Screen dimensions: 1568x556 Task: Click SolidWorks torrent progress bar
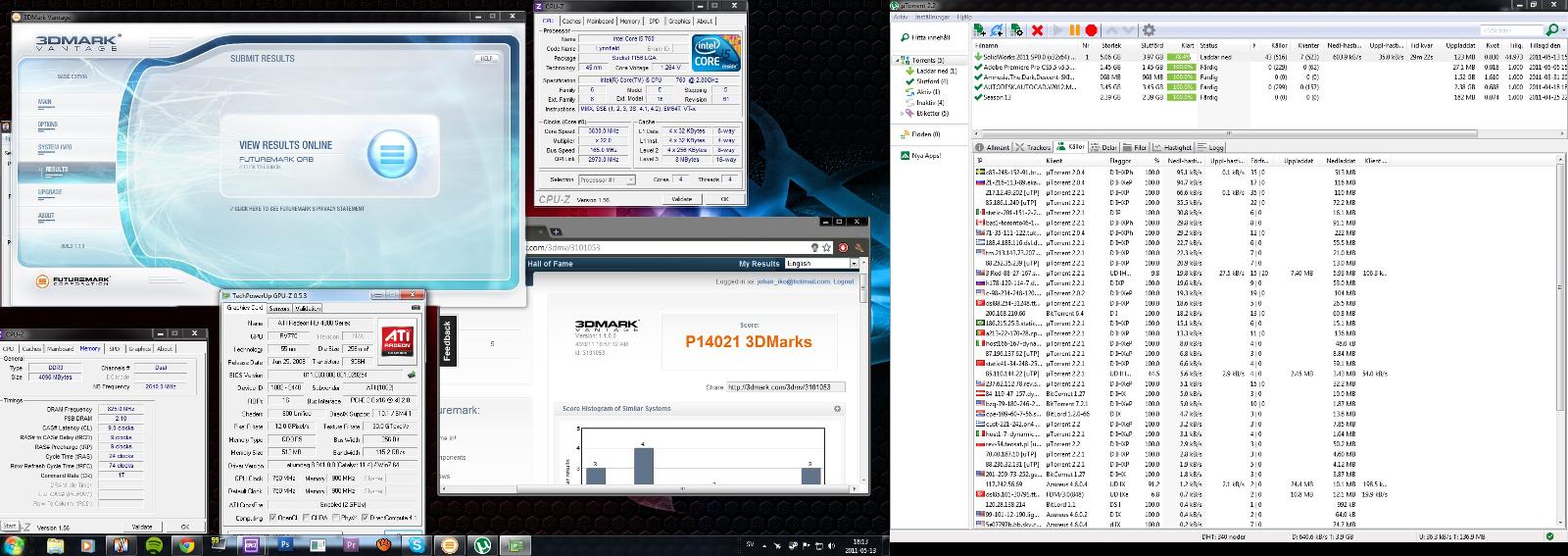pyautogui.click(x=1181, y=57)
